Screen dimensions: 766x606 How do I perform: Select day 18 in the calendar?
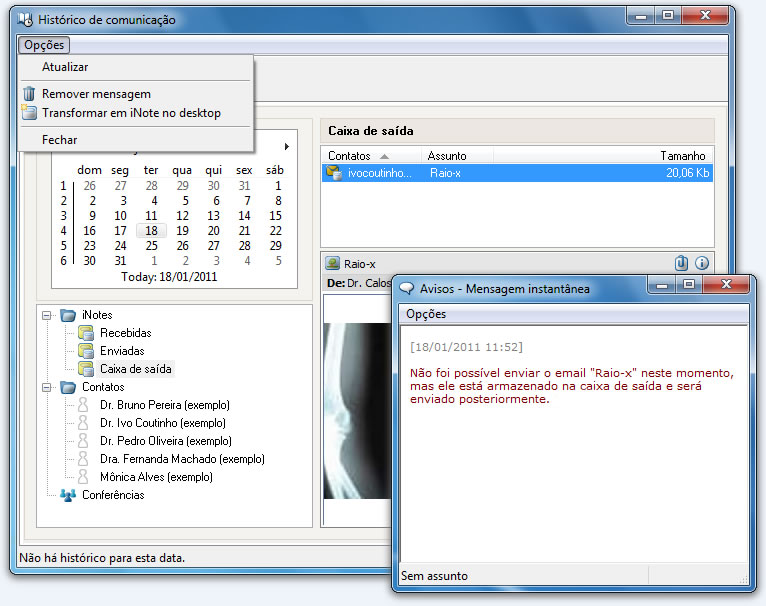(151, 231)
